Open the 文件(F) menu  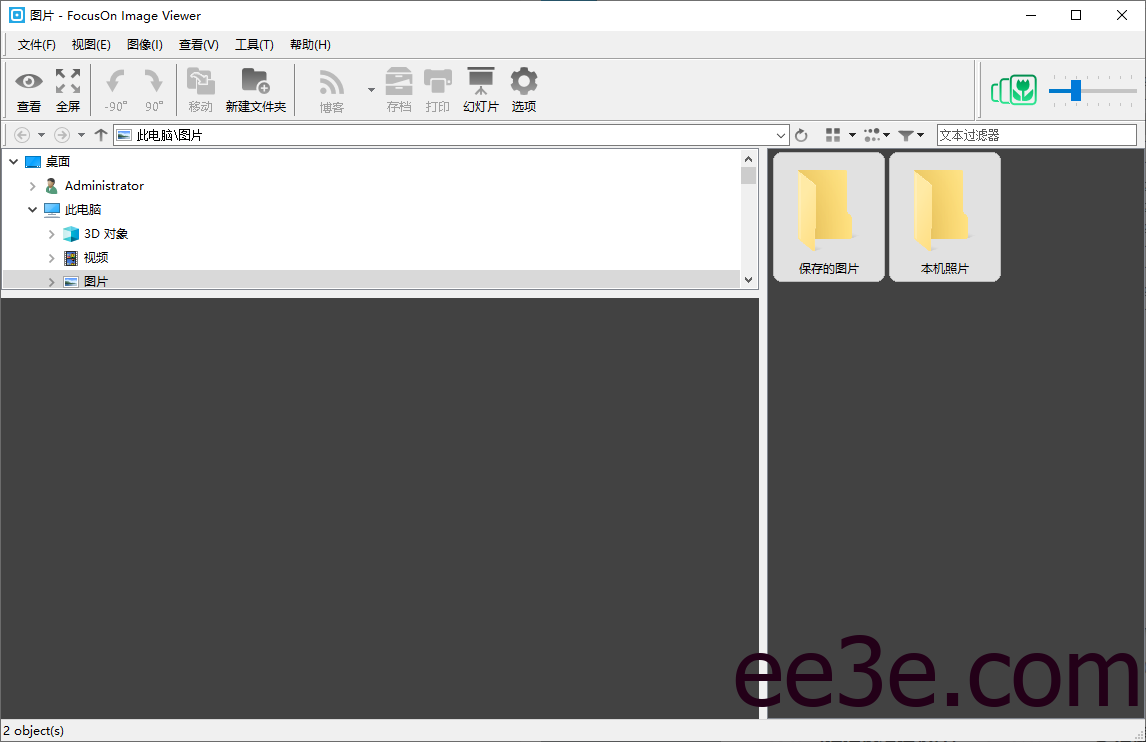[37, 44]
